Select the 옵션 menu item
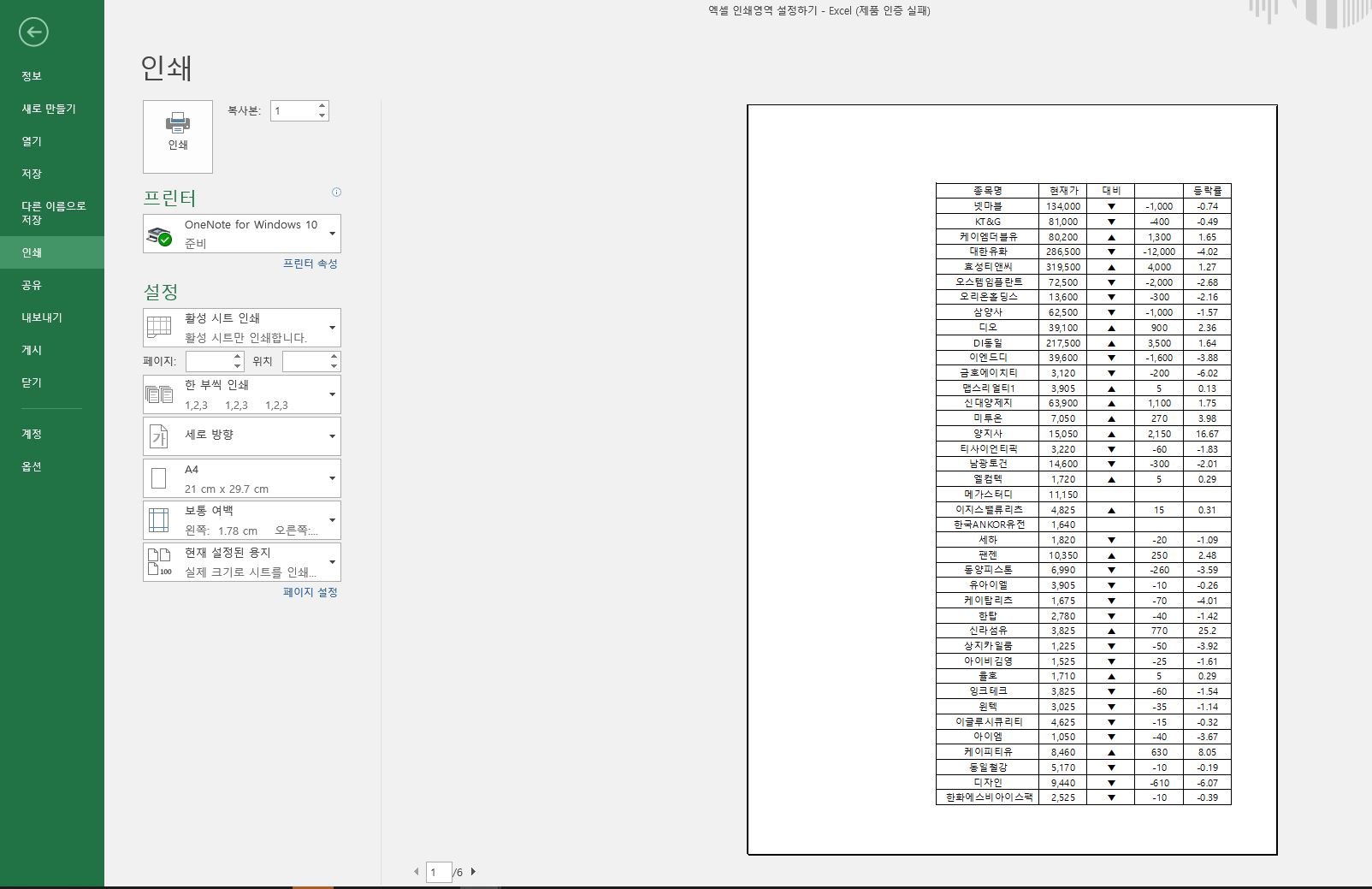Image resolution: width=1372 pixels, height=889 pixels. [52, 466]
